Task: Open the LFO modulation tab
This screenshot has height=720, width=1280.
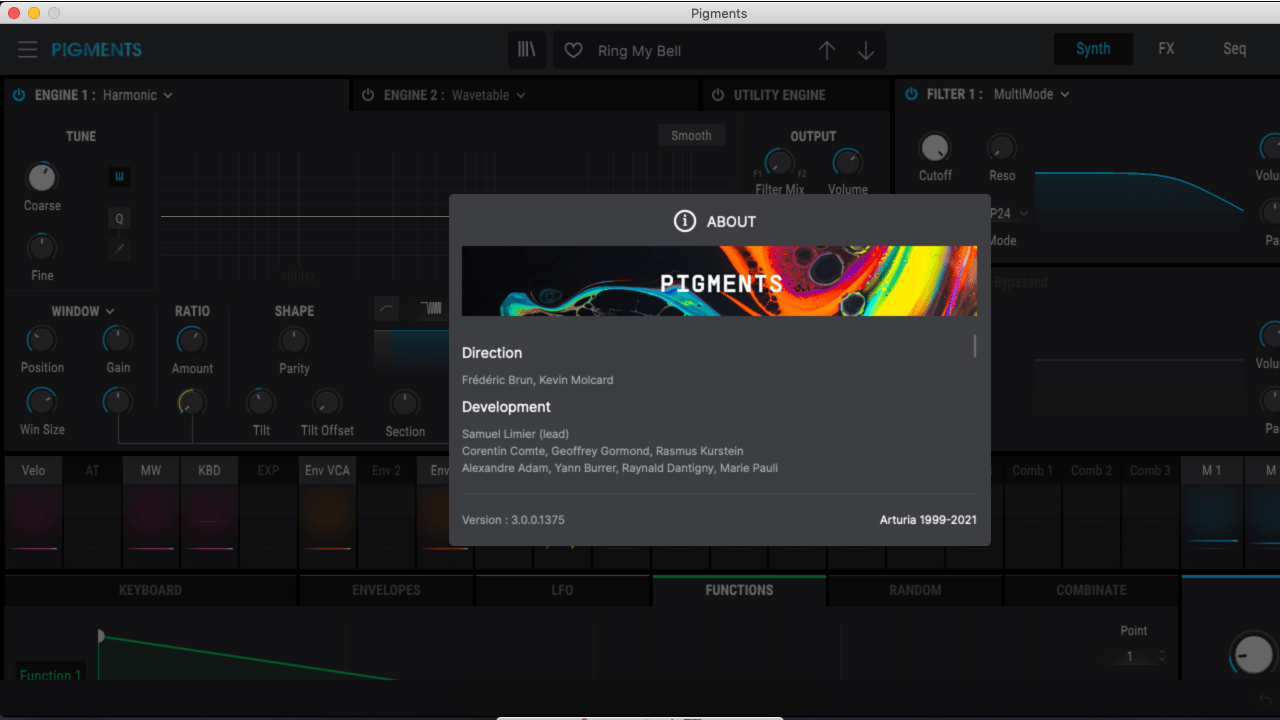Action: [562, 590]
